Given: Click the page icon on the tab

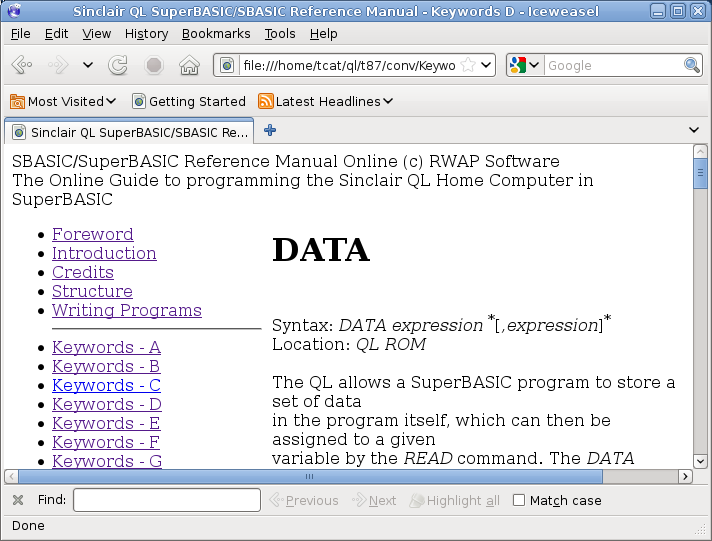Looking at the screenshot, I should [19, 132].
